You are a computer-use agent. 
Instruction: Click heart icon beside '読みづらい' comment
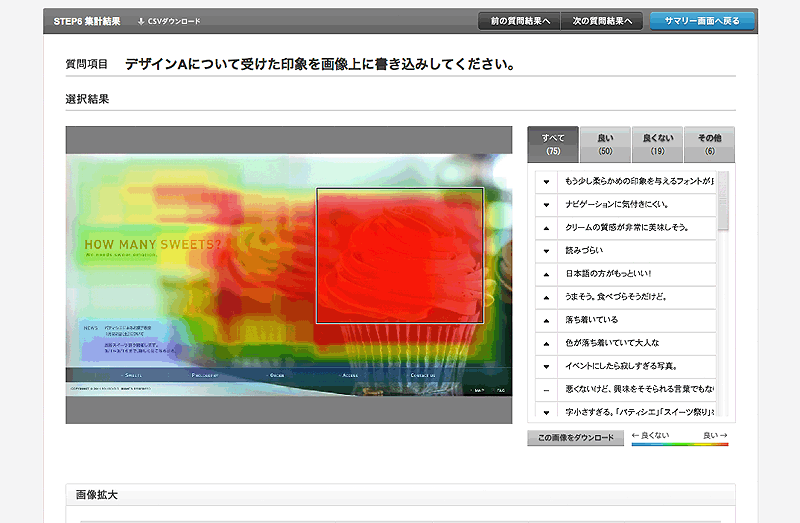click(x=546, y=251)
